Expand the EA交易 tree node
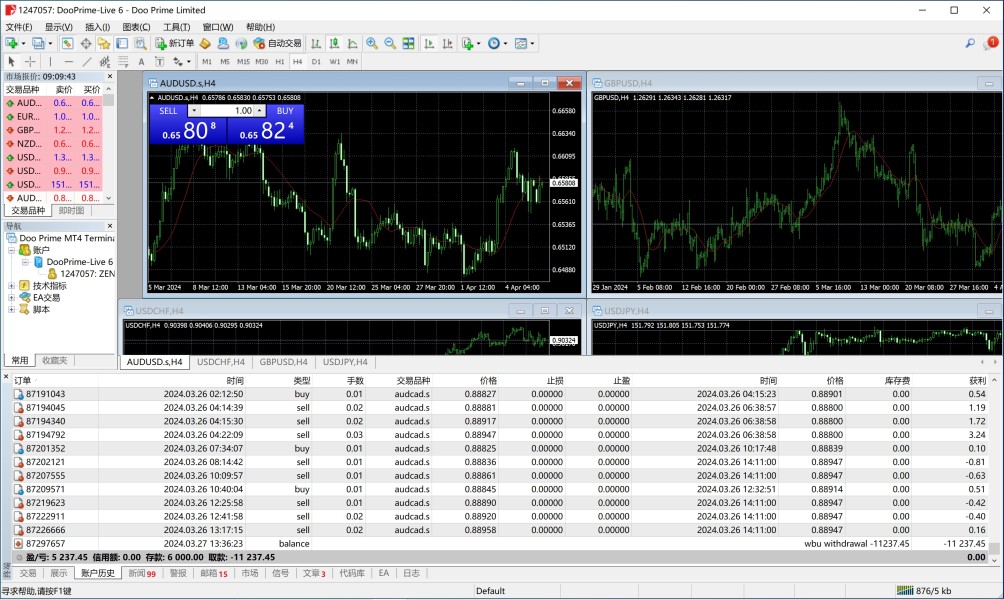The height and width of the screenshot is (600, 1004). [11, 297]
